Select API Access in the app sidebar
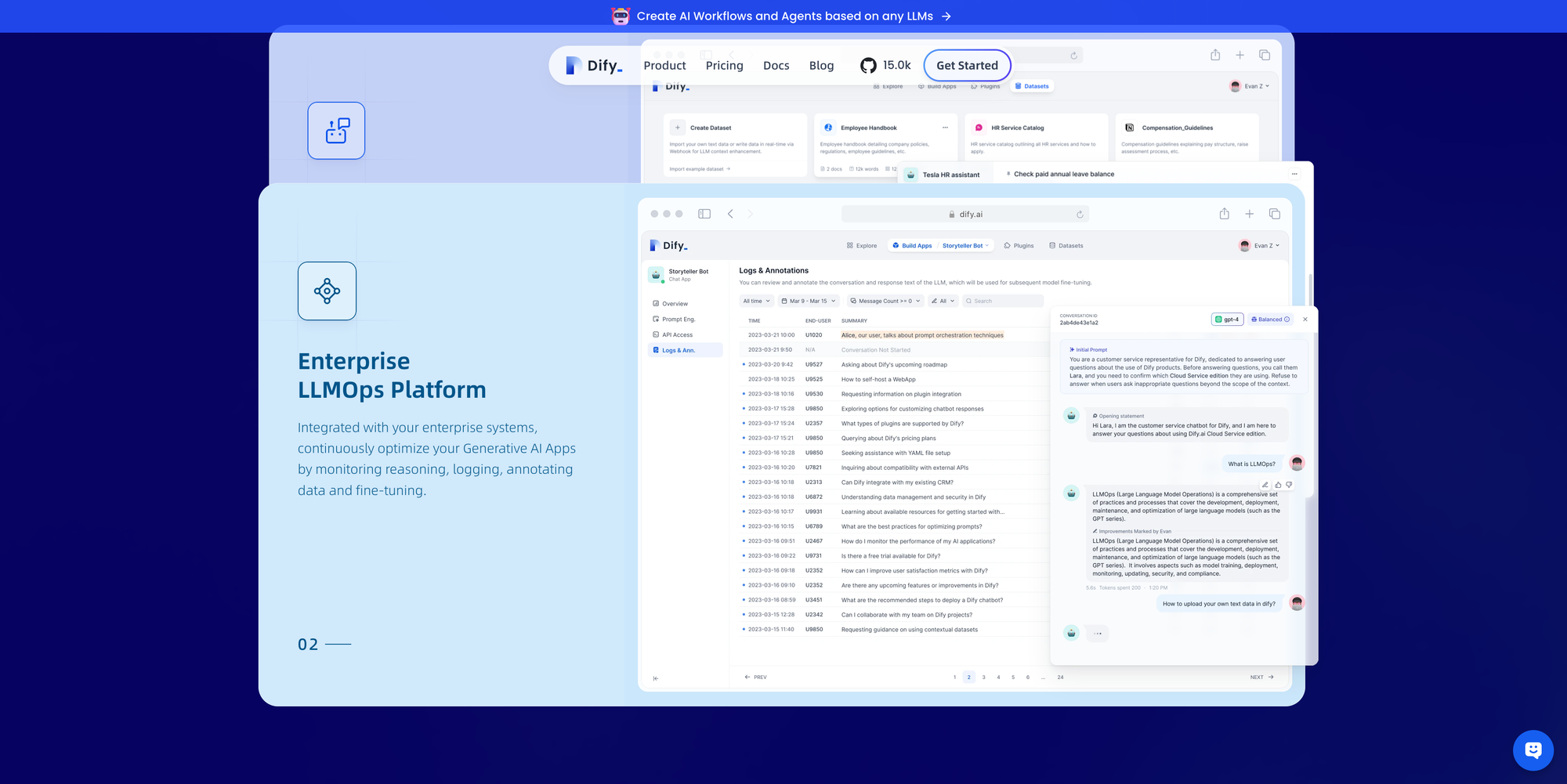 [686, 335]
